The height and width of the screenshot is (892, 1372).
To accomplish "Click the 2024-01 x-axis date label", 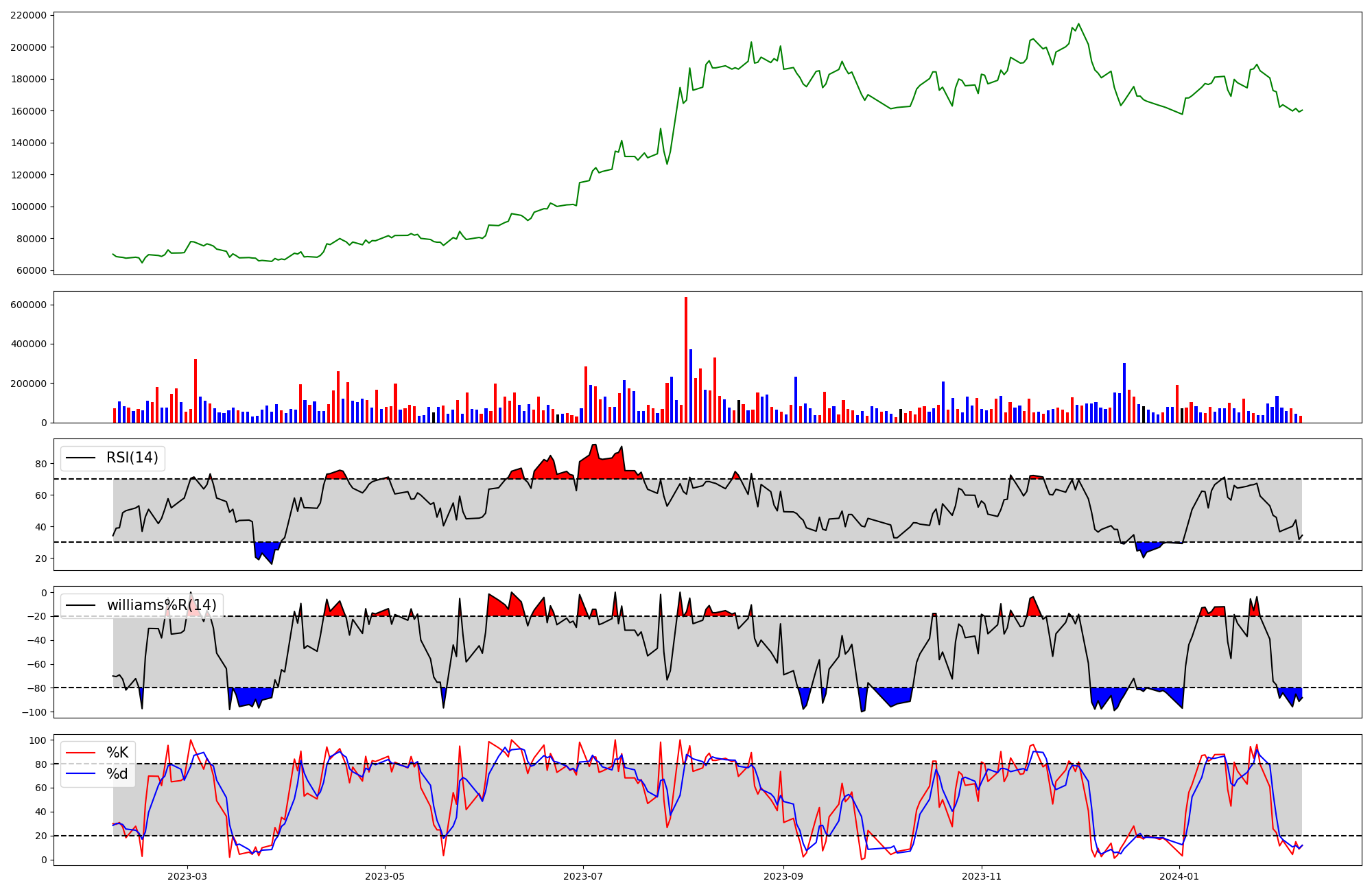I will point(1179,876).
